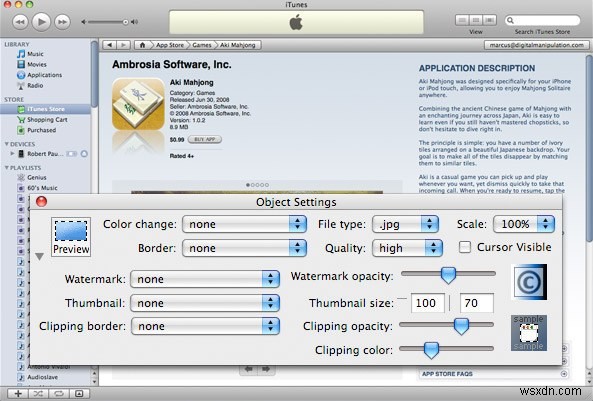Open the Scale dropdown
593x401 pixels.
pos(524,224)
